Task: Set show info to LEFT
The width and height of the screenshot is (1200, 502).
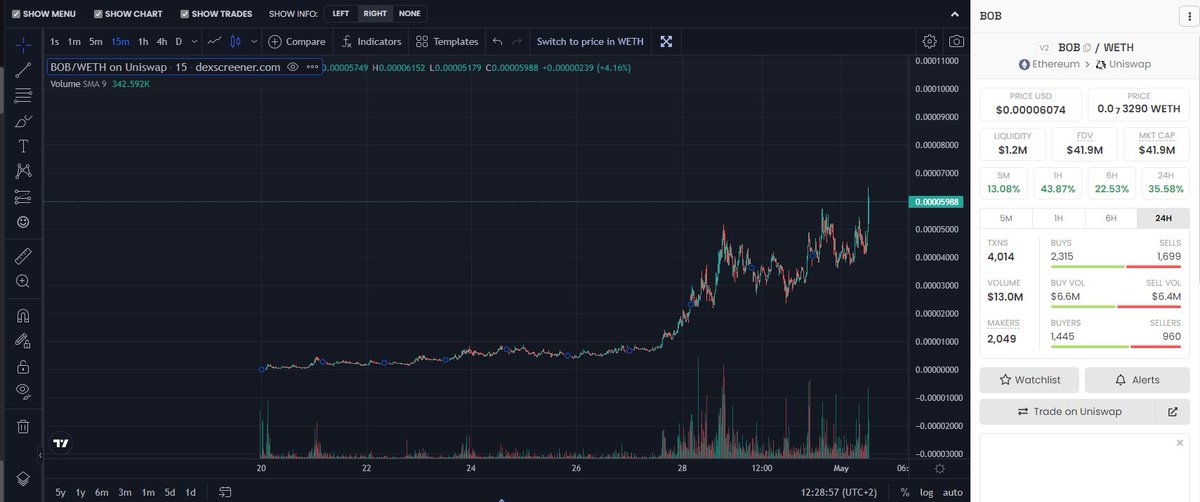Action: [x=341, y=14]
